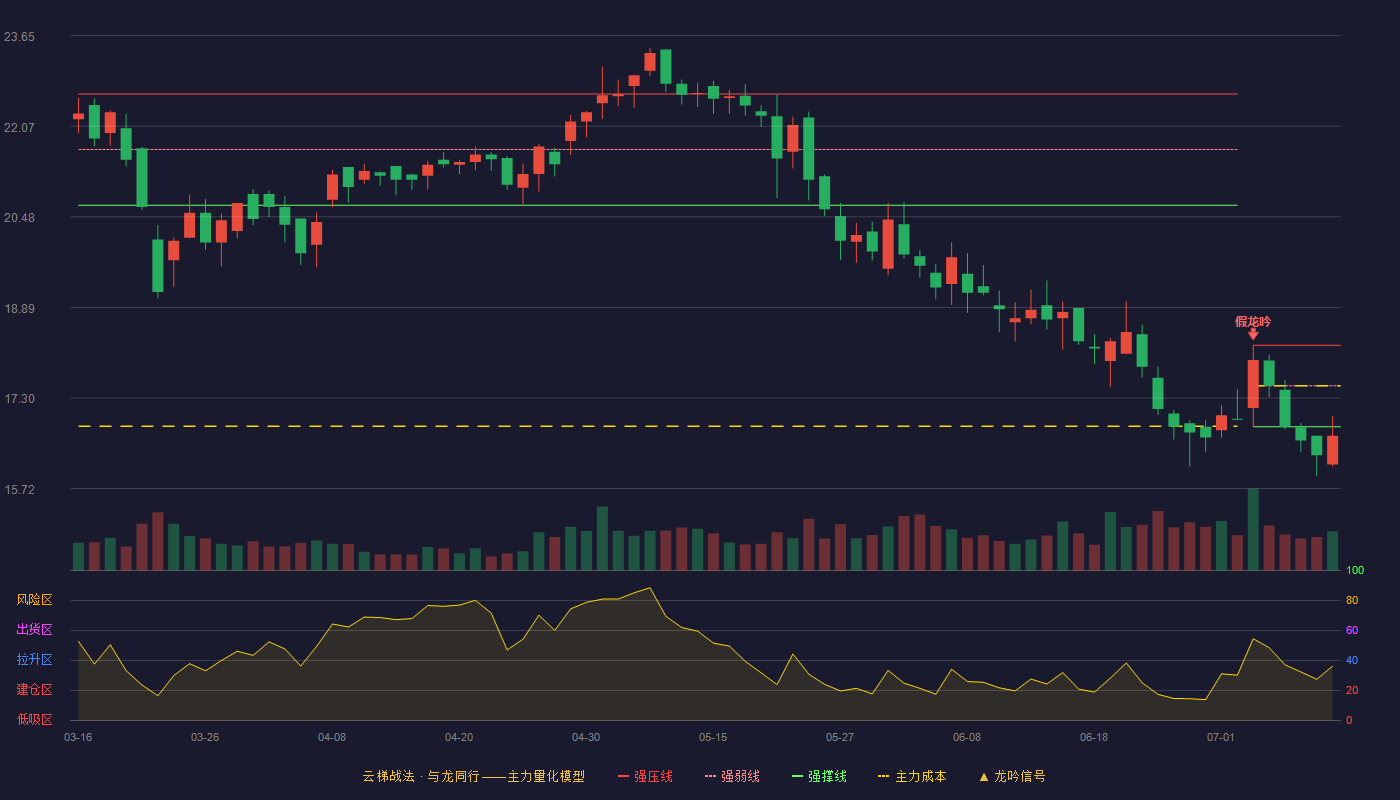This screenshot has width=1400, height=800.
Task: Click the 龙吟信号 triangle legend icon
Action: click(984, 776)
